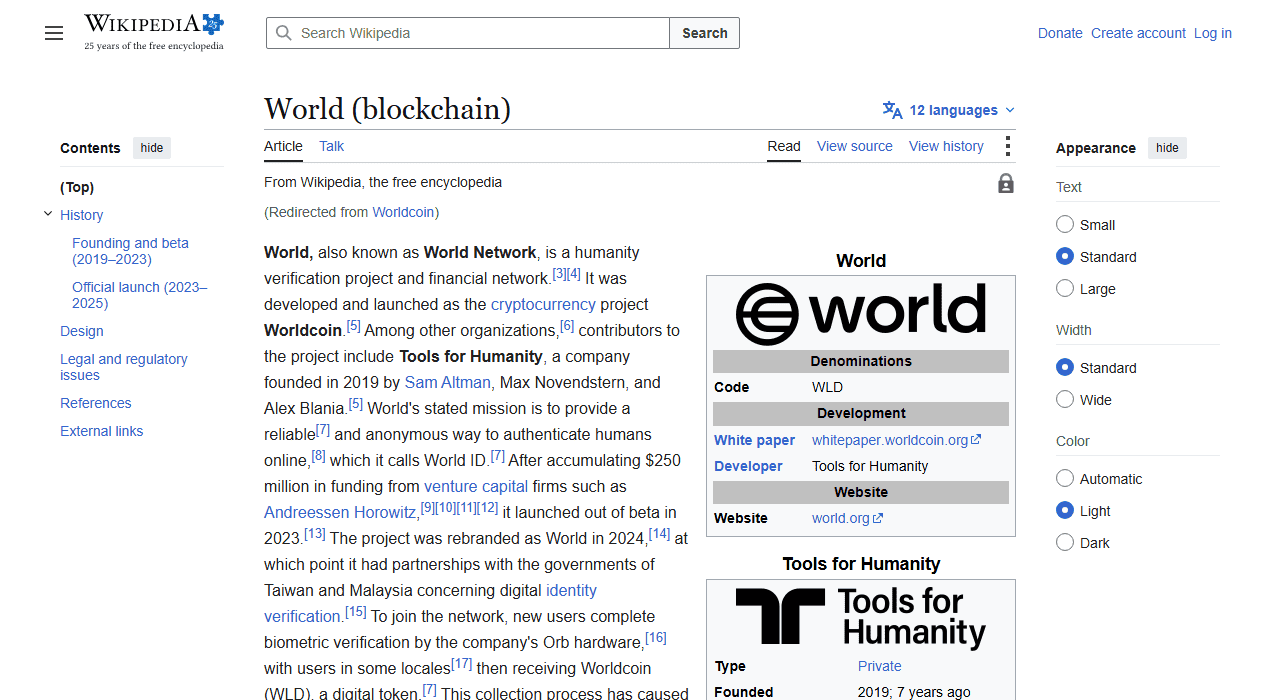Jump to (Top) in contents

[x=77, y=187]
